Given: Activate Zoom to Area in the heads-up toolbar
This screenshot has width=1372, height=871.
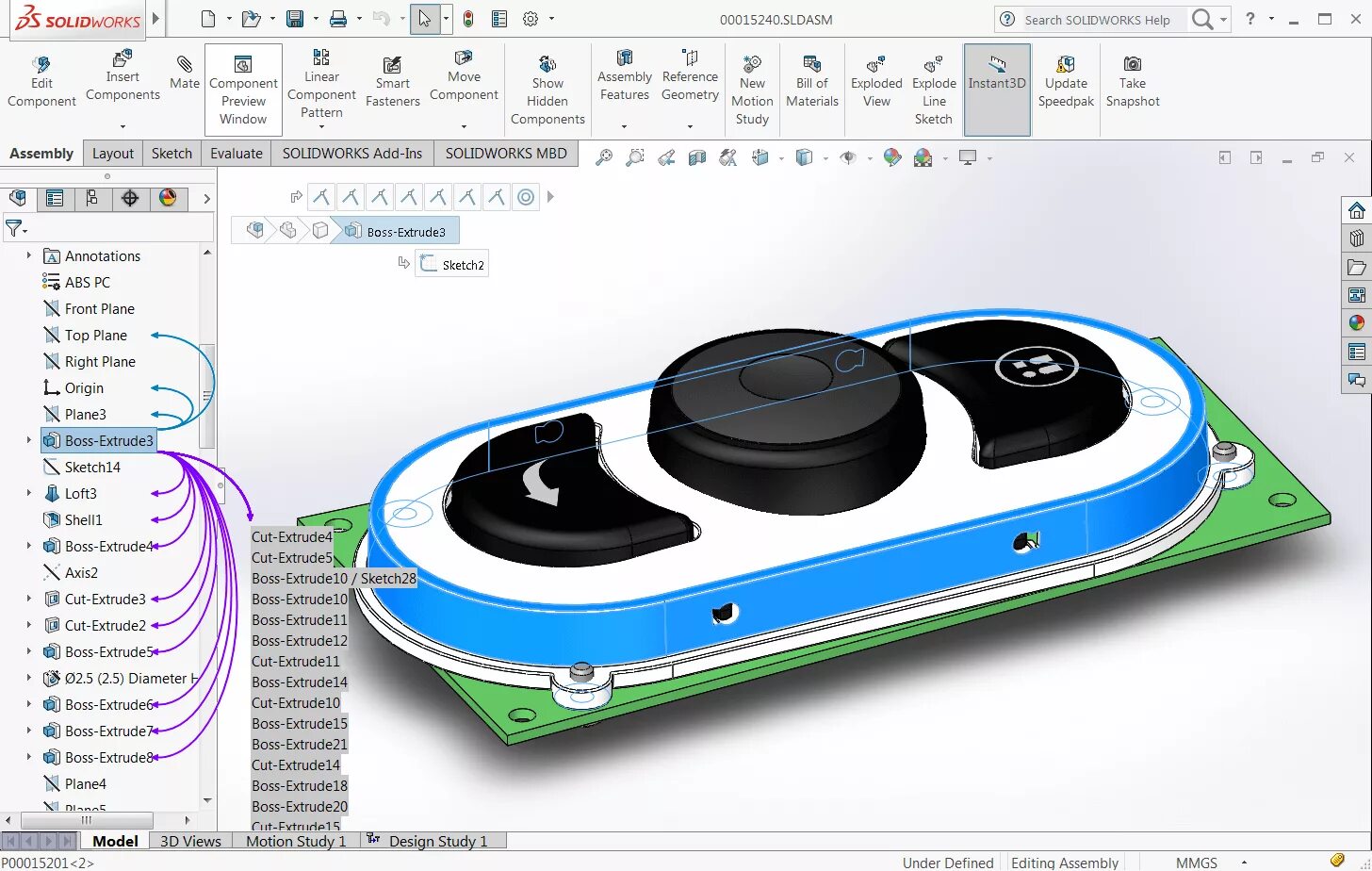Looking at the screenshot, I should pyautogui.click(x=634, y=157).
